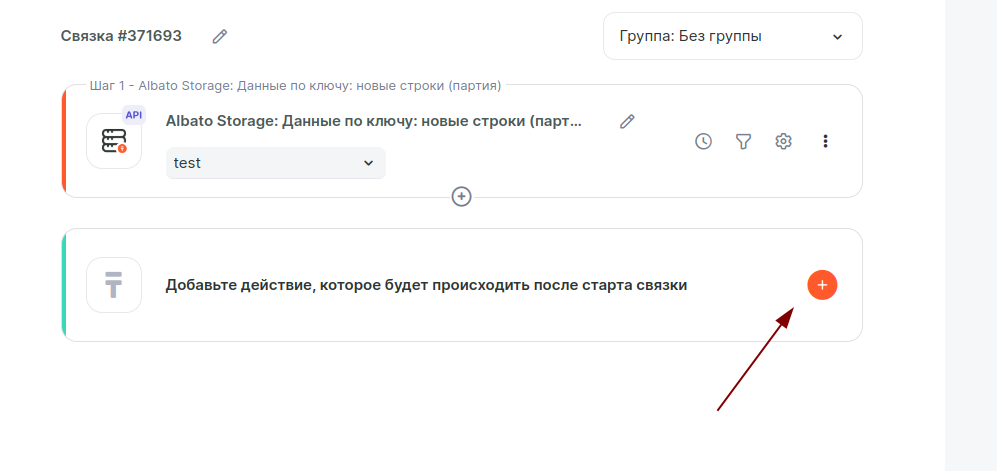The height and width of the screenshot is (471, 997).
Task: Click the Шаг 1 step header label
Action: (x=295, y=86)
